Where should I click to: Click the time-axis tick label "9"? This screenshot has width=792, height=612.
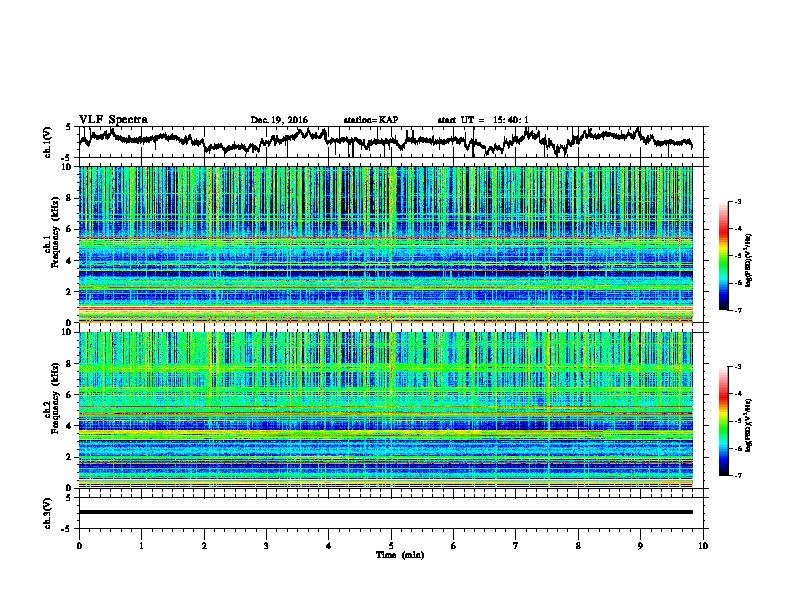(x=640, y=546)
